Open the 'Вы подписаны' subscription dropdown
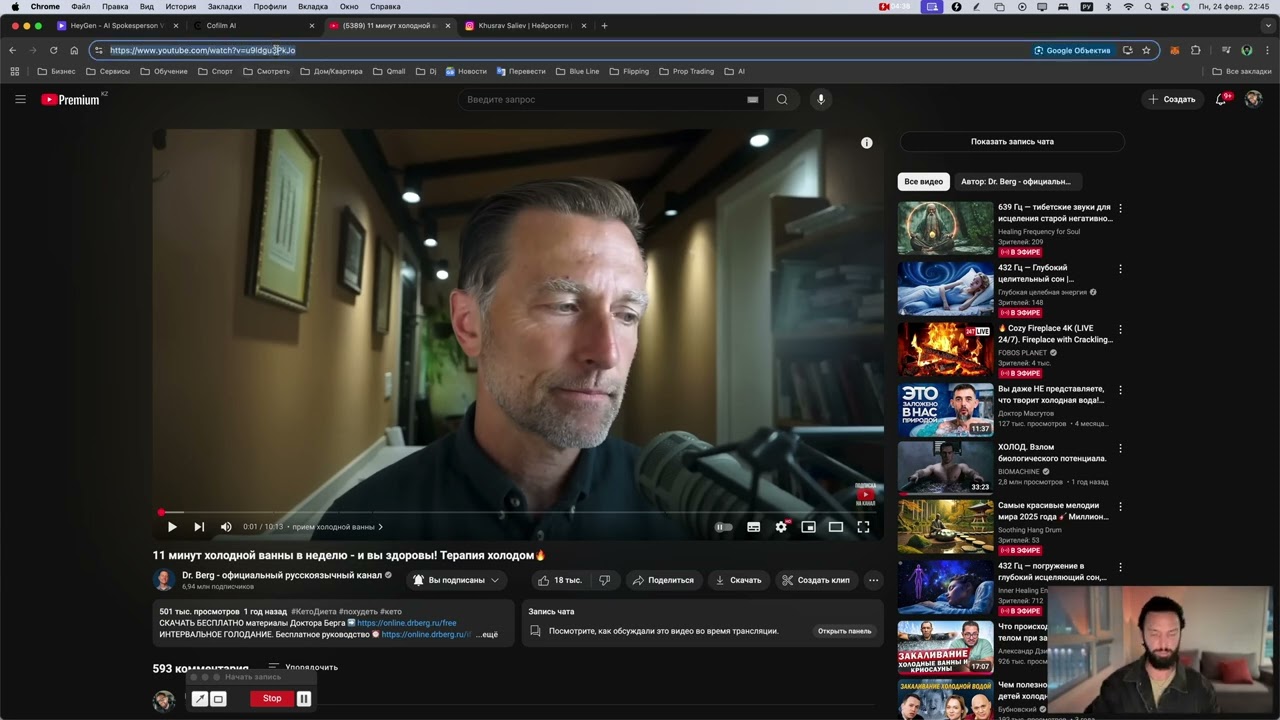This screenshot has height=720, width=1280. pos(456,580)
